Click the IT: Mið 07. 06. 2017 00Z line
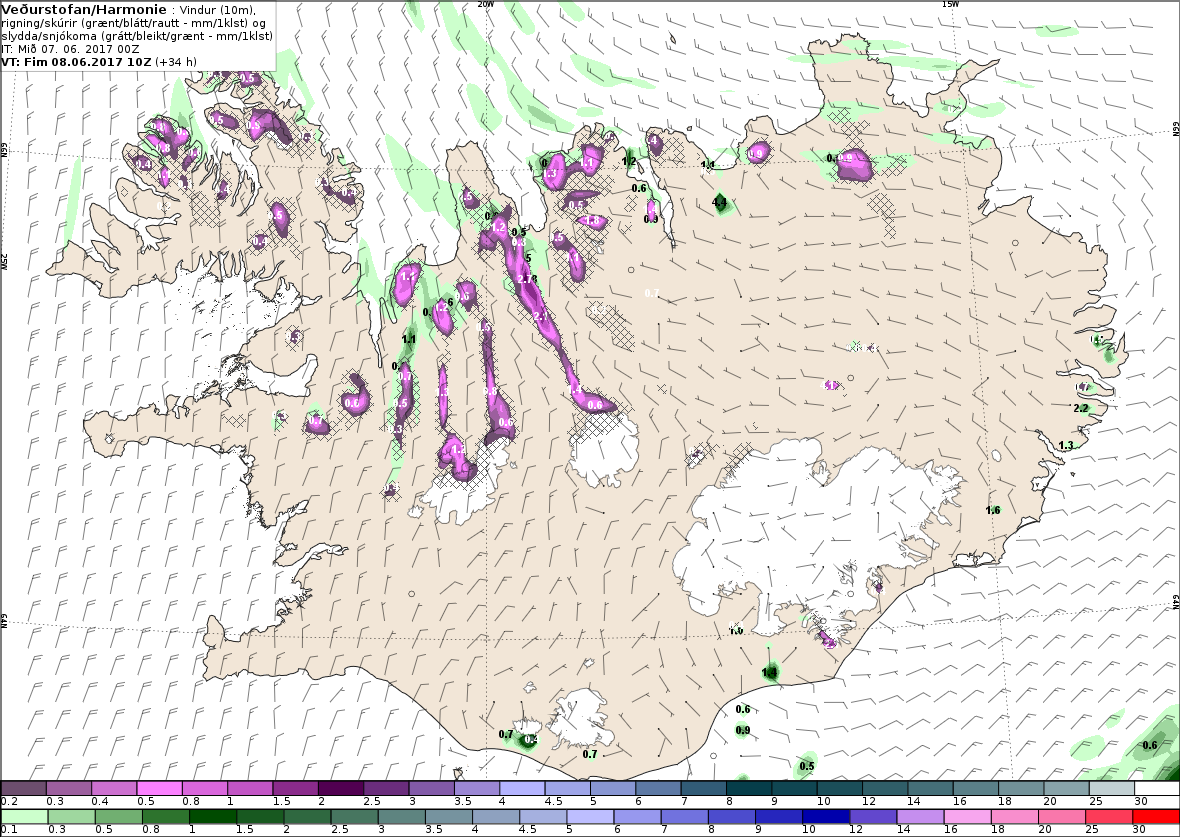The height and width of the screenshot is (837, 1180). point(70,49)
